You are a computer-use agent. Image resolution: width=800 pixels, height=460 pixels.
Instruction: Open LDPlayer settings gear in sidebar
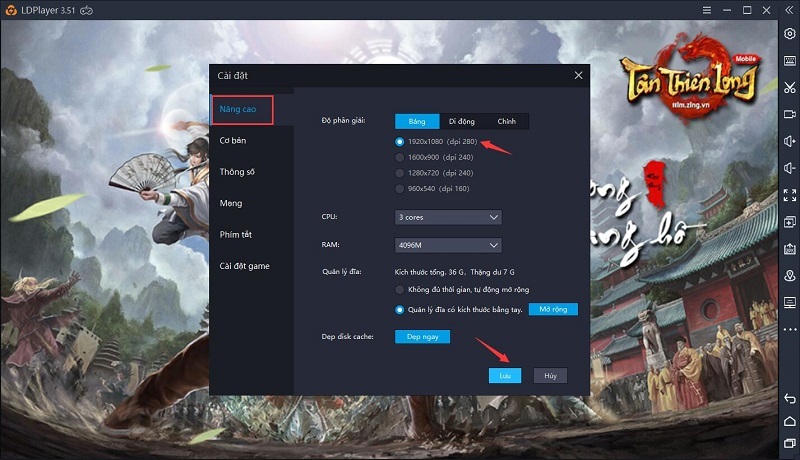[x=789, y=34]
